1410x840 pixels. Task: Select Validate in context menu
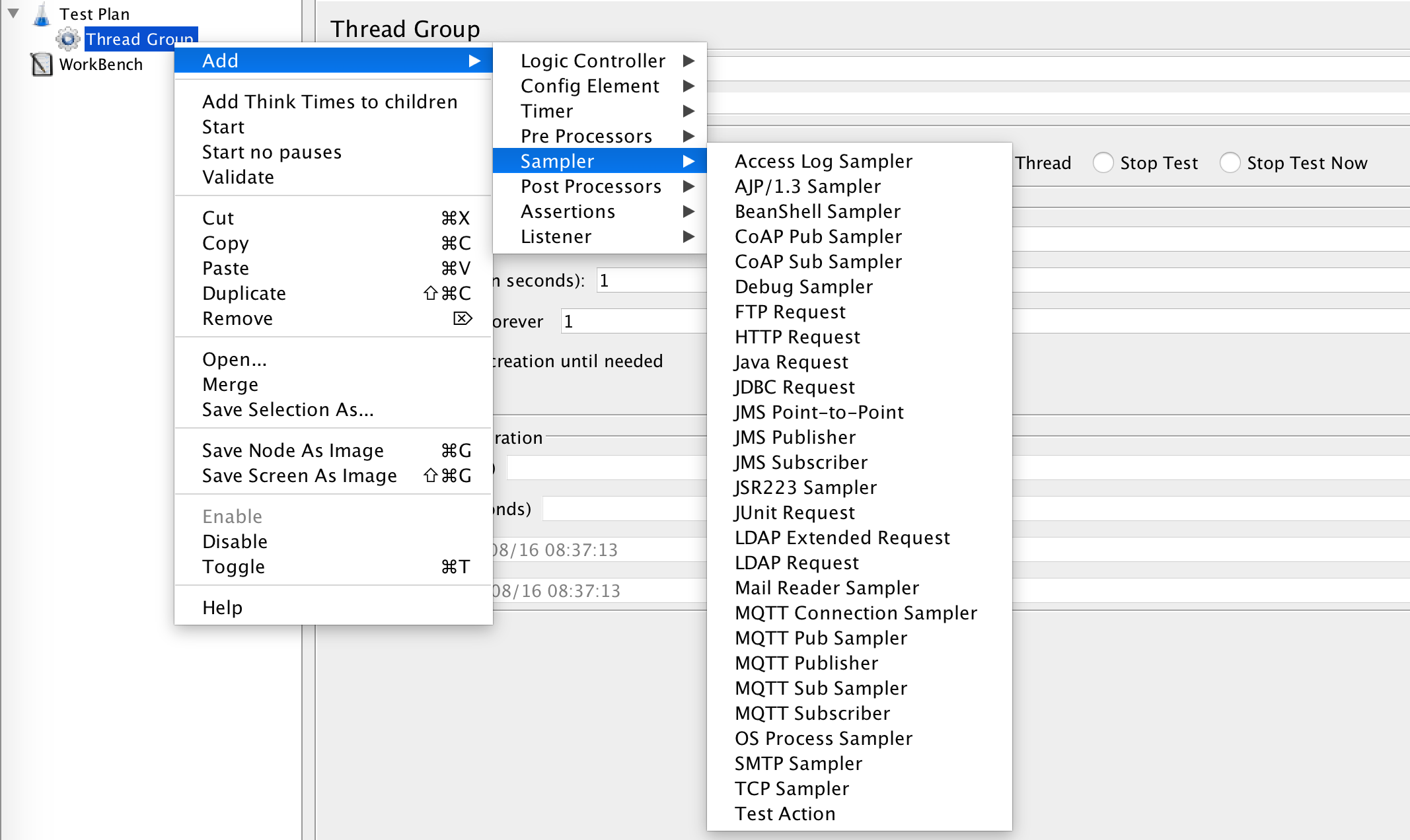238,177
